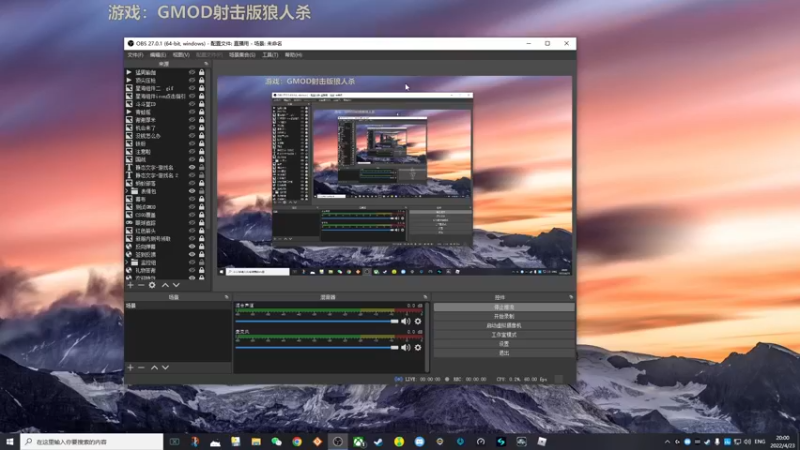
Task: Mute the desktop audio speaker icon
Action: point(406,321)
